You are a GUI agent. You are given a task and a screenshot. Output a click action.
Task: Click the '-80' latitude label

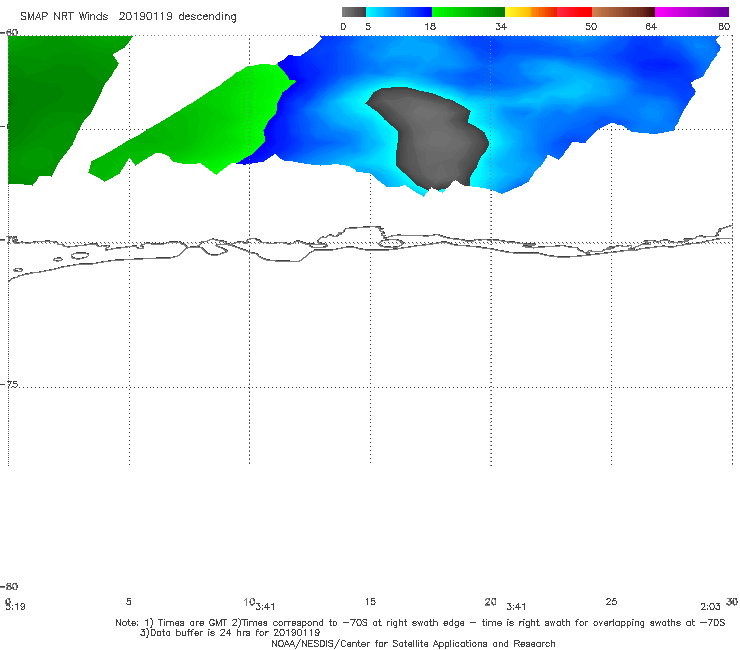[x=9, y=586]
